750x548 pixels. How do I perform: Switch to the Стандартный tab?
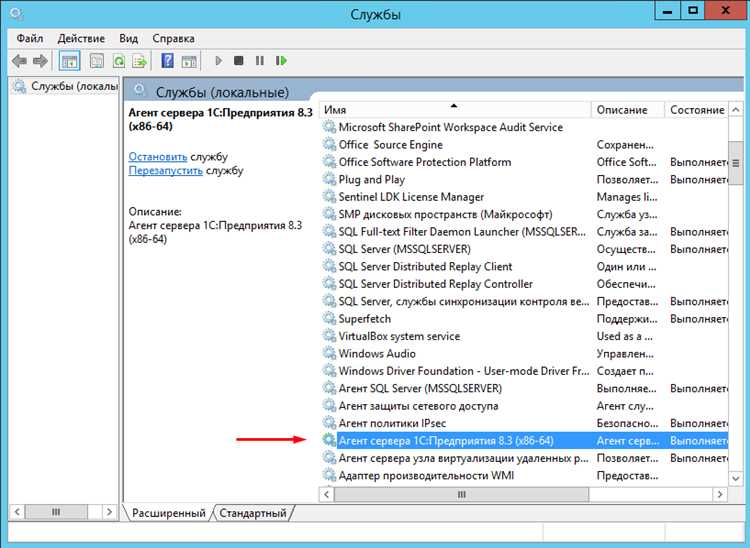[253, 513]
